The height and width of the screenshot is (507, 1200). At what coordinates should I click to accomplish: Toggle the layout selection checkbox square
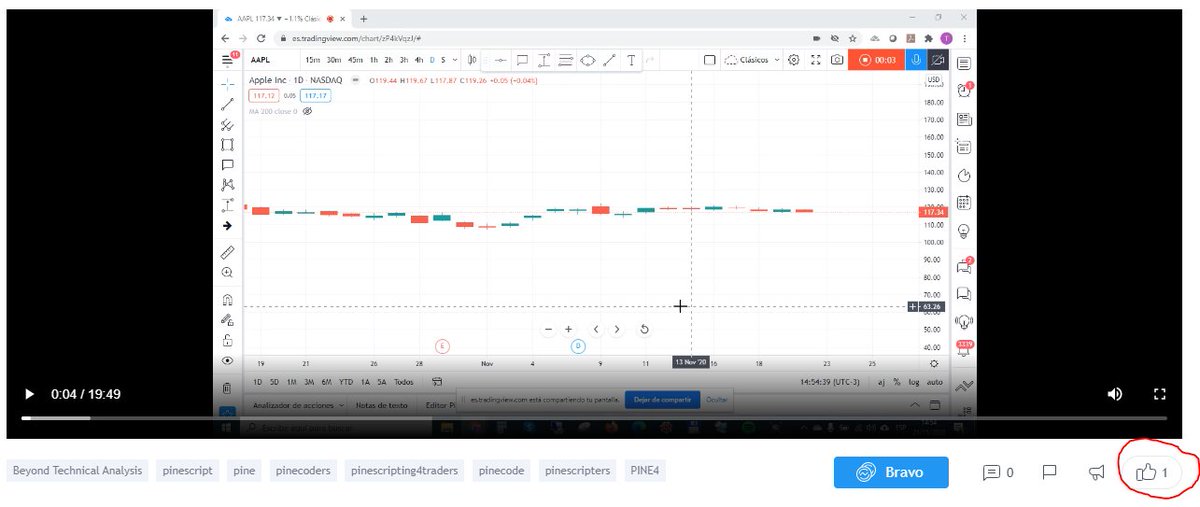point(709,60)
